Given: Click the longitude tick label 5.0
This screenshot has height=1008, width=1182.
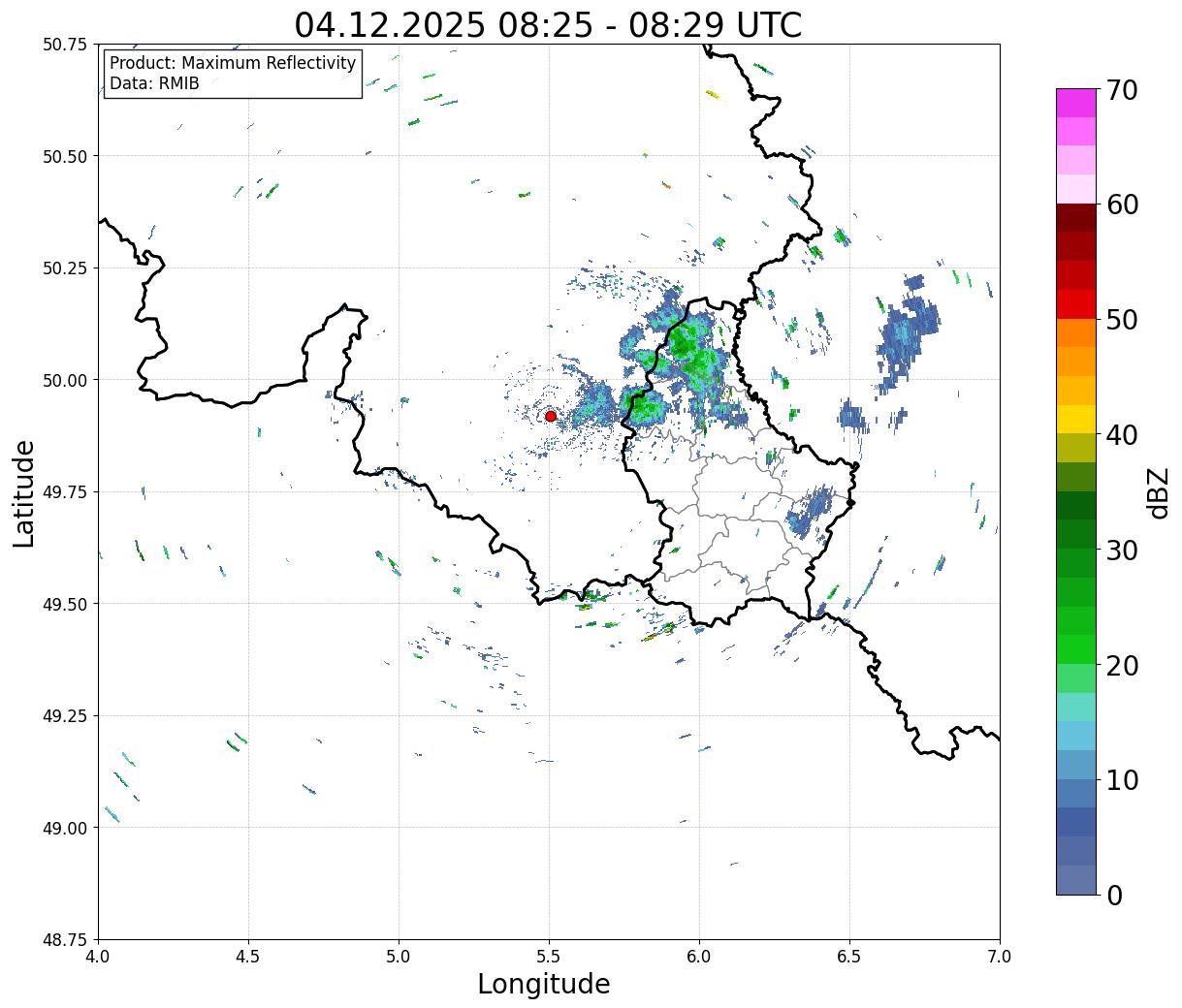Looking at the screenshot, I should 399,957.
